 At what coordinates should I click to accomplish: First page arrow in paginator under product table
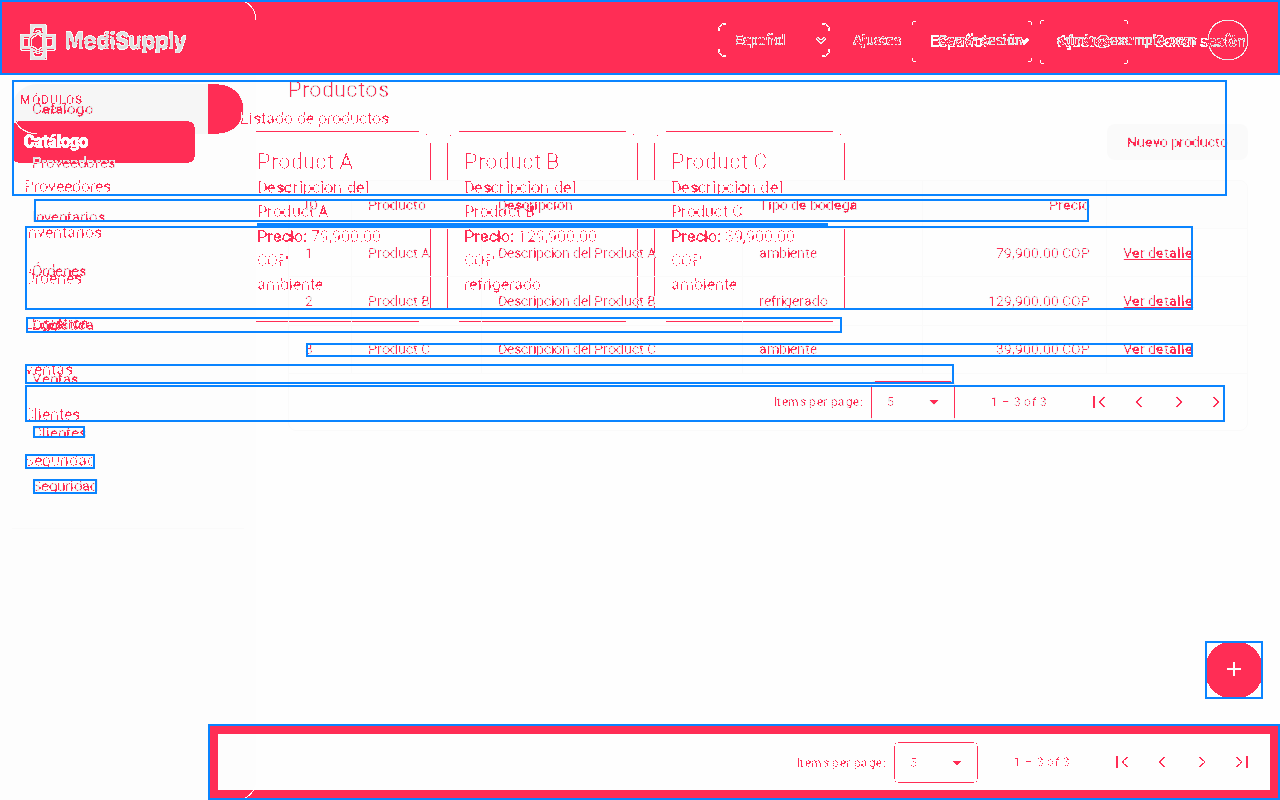(x=1099, y=402)
